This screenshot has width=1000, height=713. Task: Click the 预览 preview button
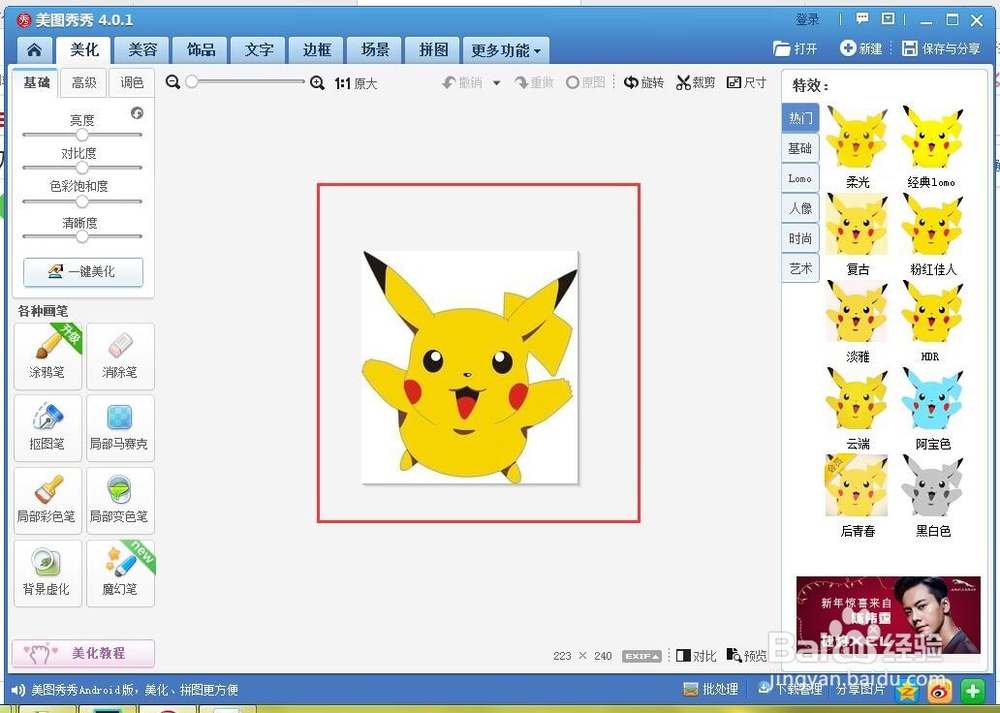tap(747, 656)
